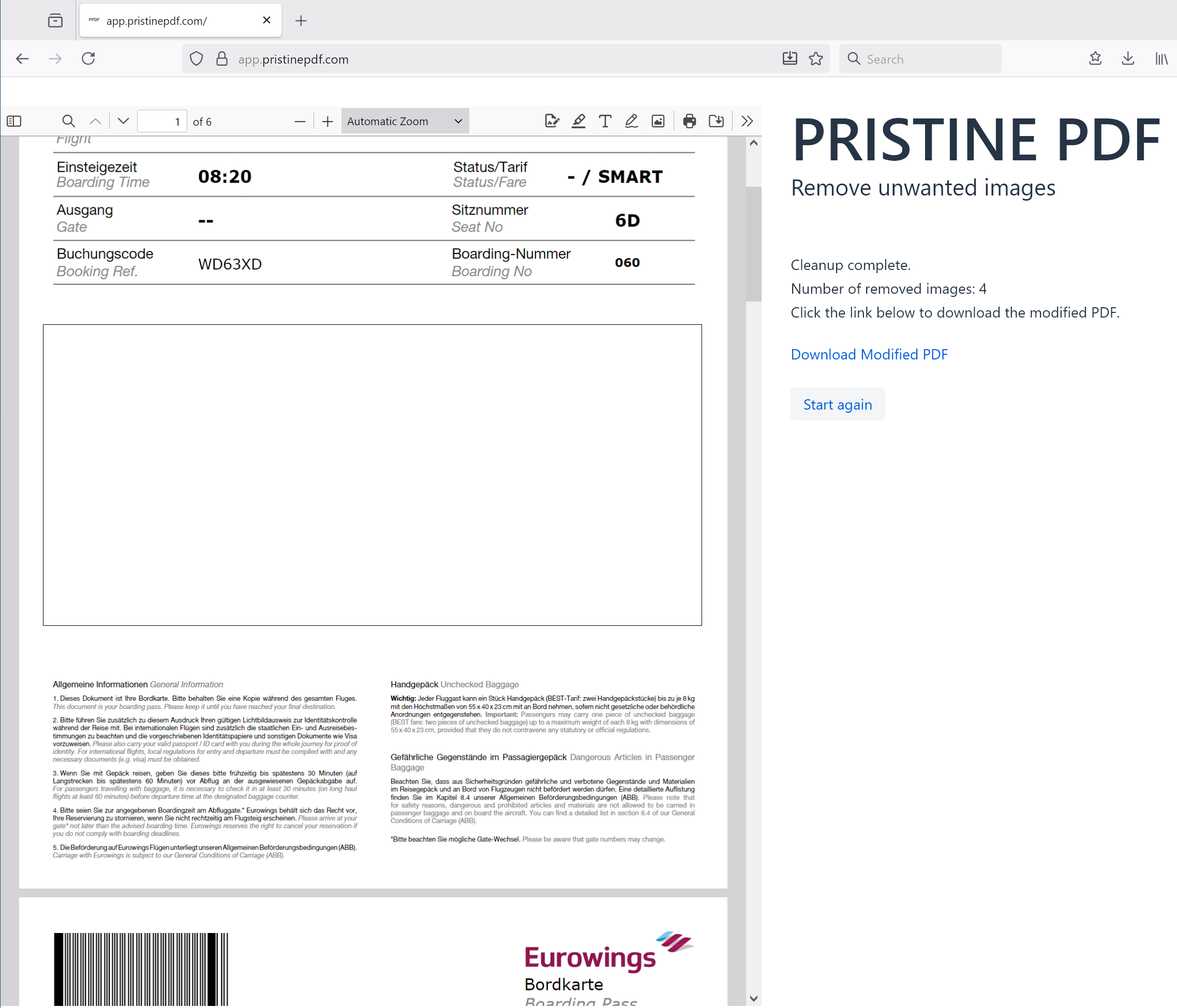Toggle the PDF sidebar panel
This screenshot has width=1177, height=1008.
pyautogui.click(x=13, y=121)
